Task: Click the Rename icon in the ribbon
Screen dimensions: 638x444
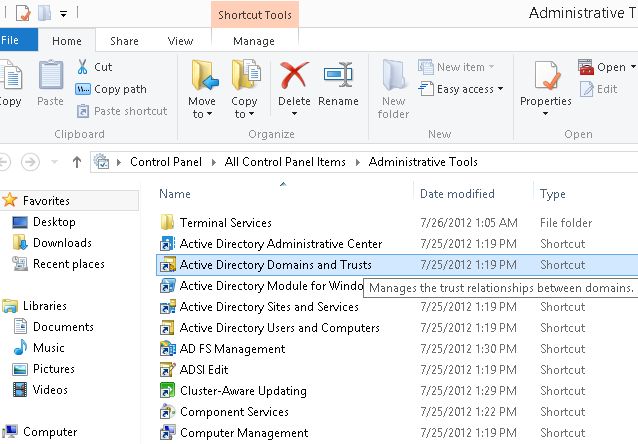Action: tap(338, 76)
